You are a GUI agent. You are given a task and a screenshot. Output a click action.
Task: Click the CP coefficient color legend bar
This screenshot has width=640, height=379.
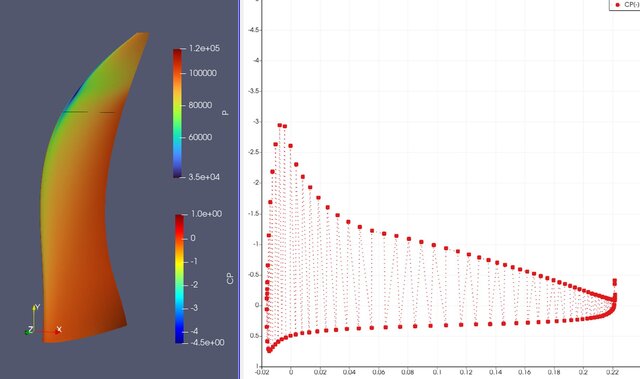(180, 279)
